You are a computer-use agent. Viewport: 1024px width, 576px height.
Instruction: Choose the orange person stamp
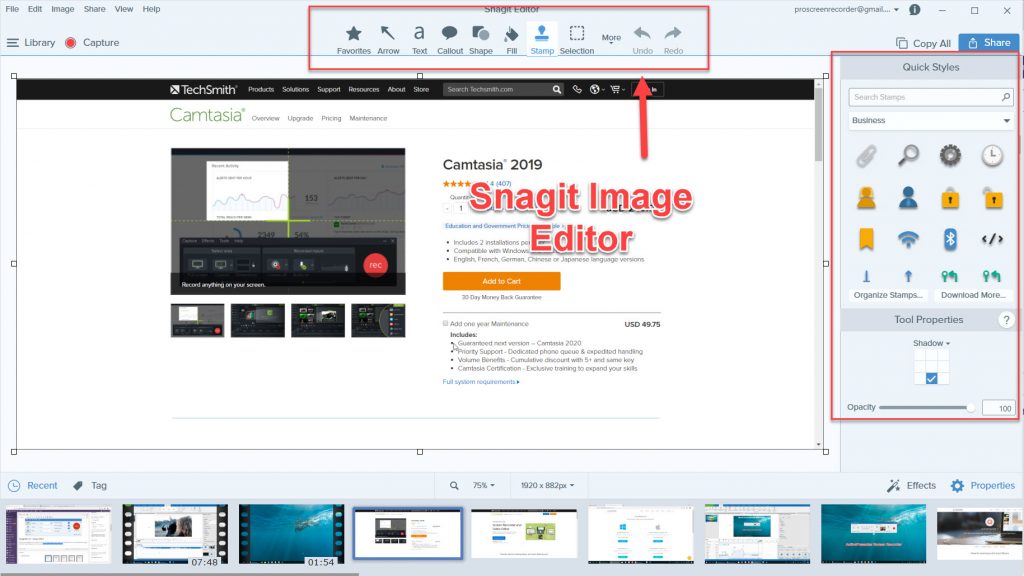click(867, 197)
